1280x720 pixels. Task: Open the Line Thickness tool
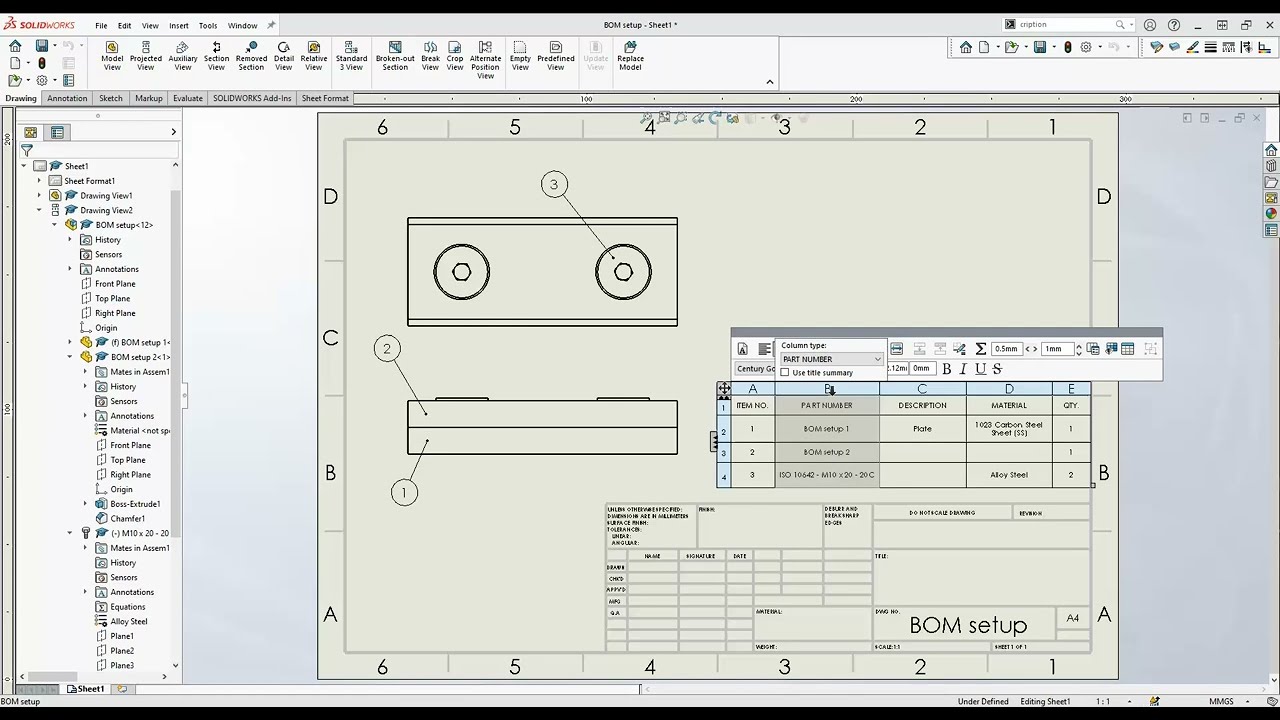click(x=1210, y=47)
